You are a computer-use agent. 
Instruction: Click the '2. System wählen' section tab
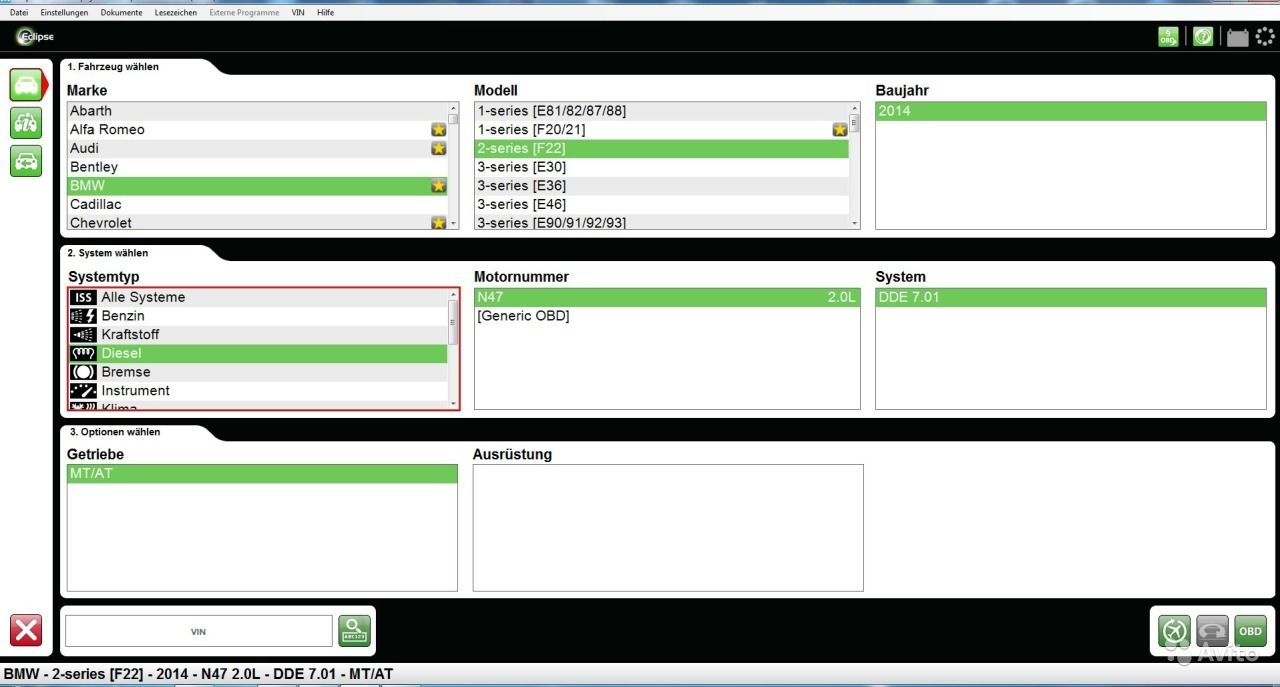108,253
